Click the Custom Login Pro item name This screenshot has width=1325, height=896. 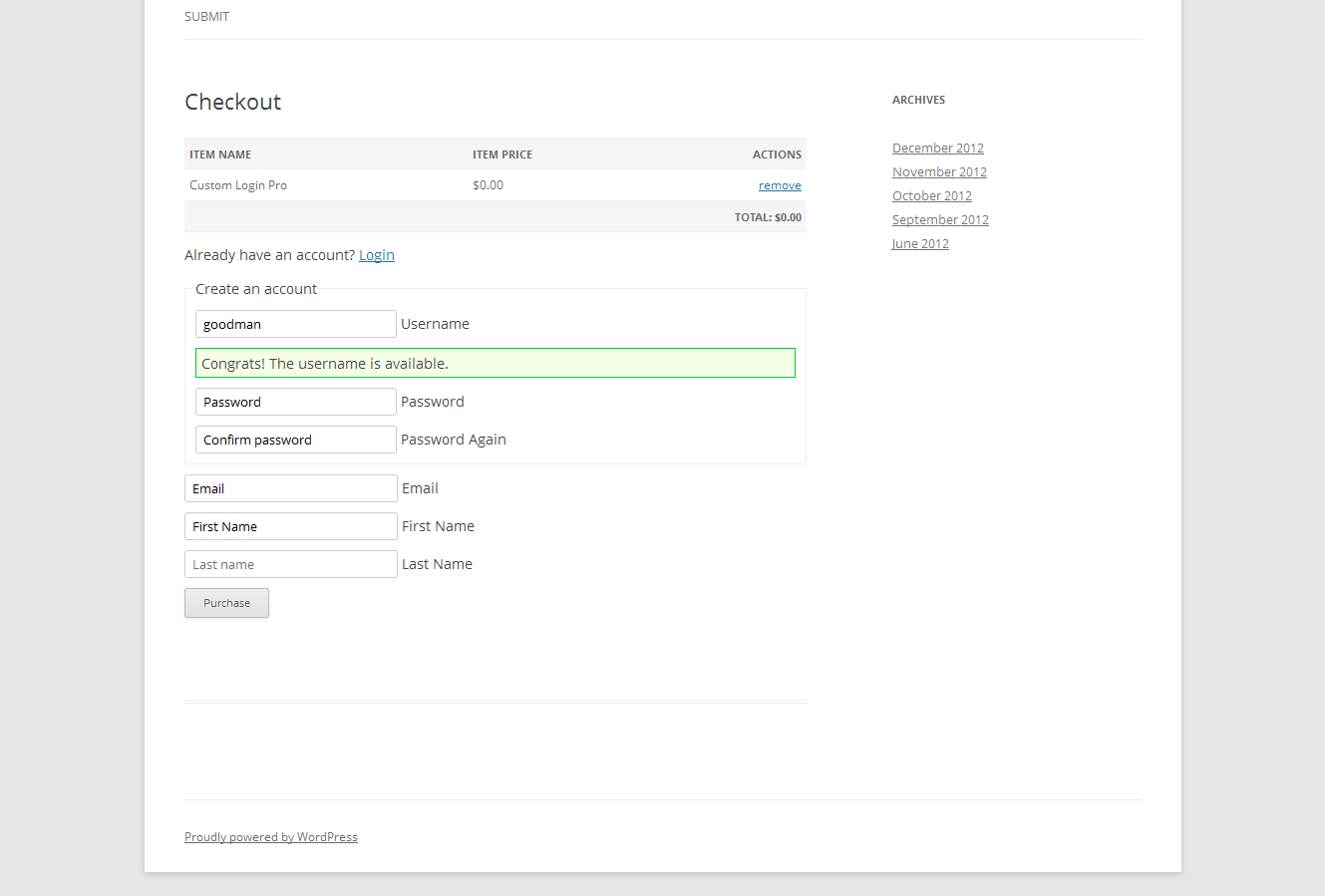coord(238,185)
